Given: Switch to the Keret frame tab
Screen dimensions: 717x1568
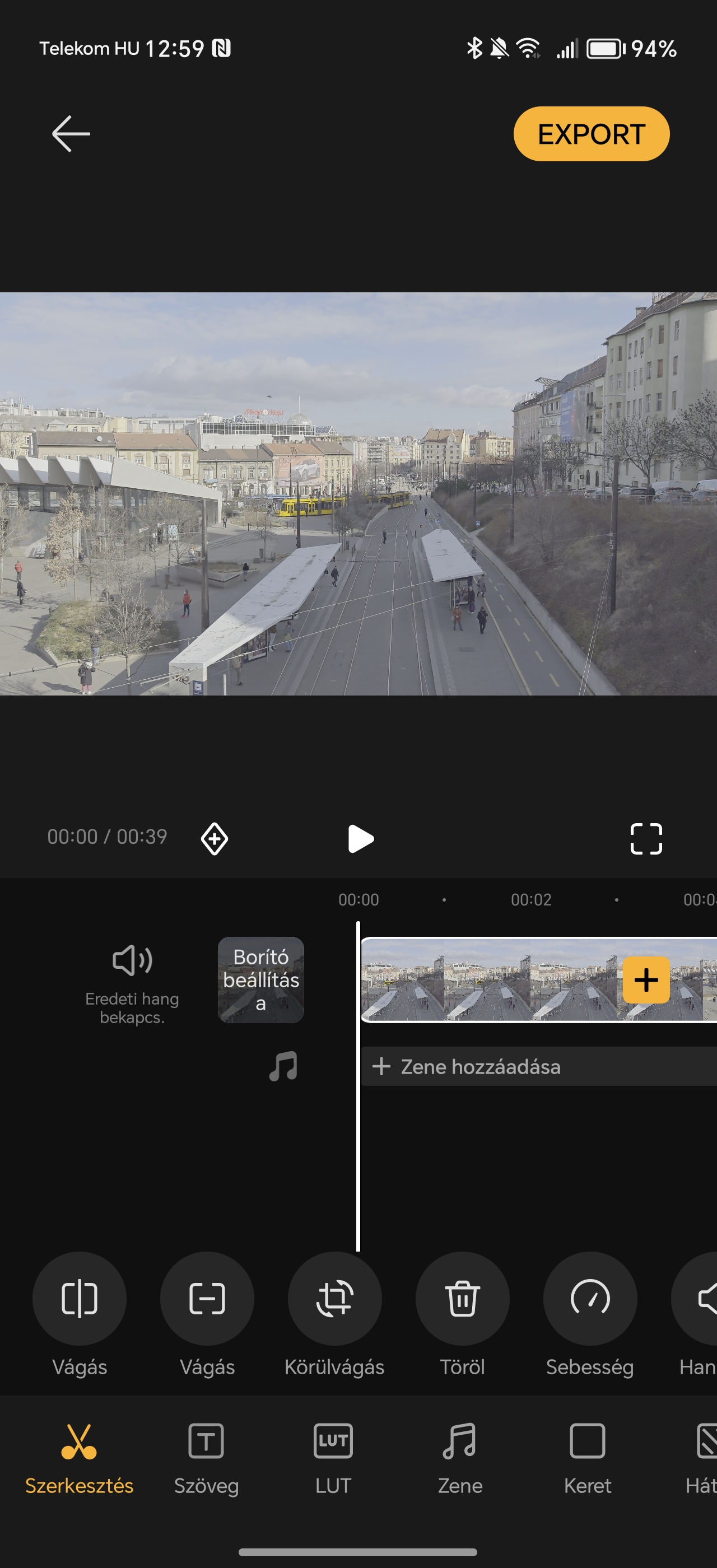Looking at the screenshot, I should click(588, 1459).
